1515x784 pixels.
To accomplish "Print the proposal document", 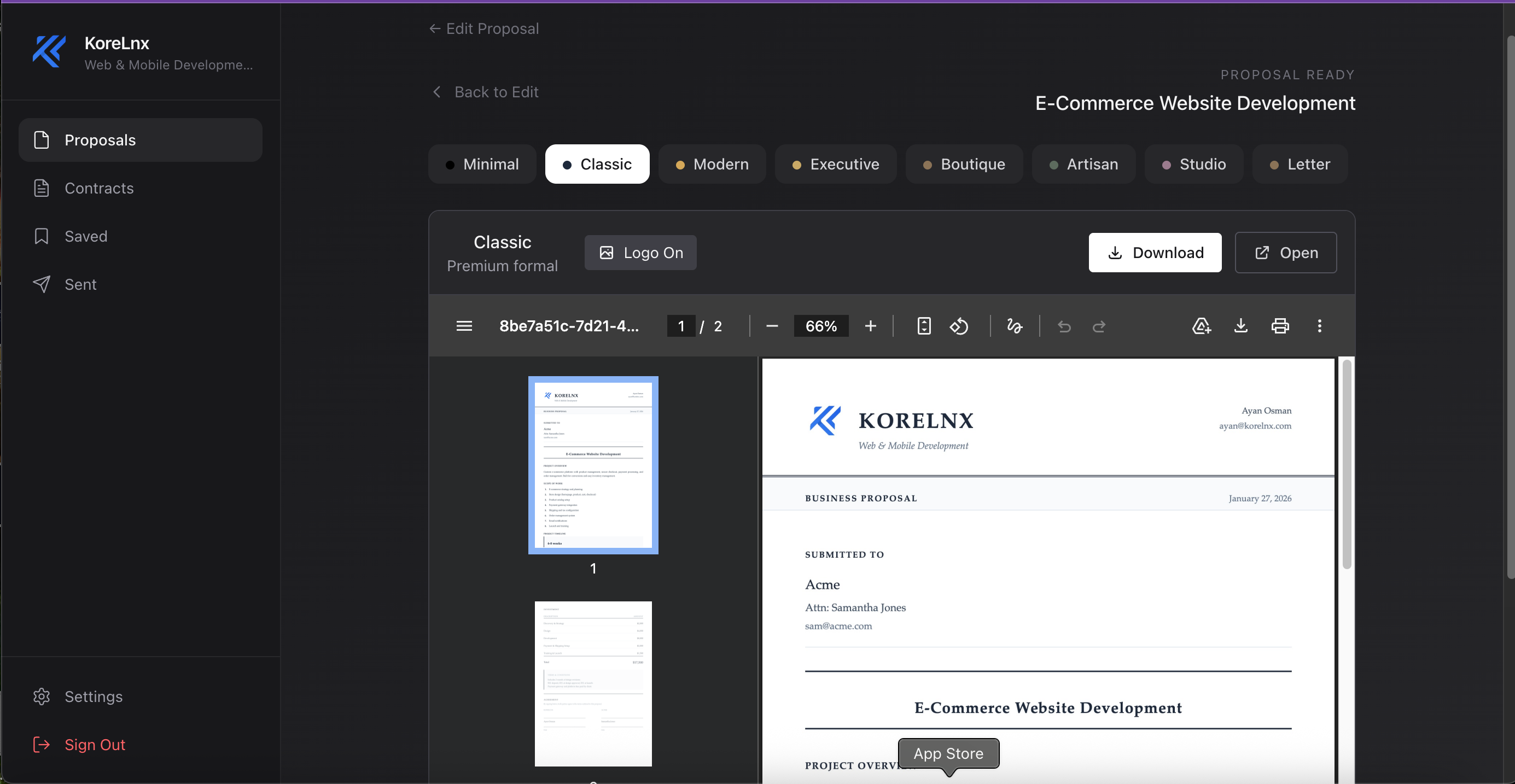I will [1280, 326].
